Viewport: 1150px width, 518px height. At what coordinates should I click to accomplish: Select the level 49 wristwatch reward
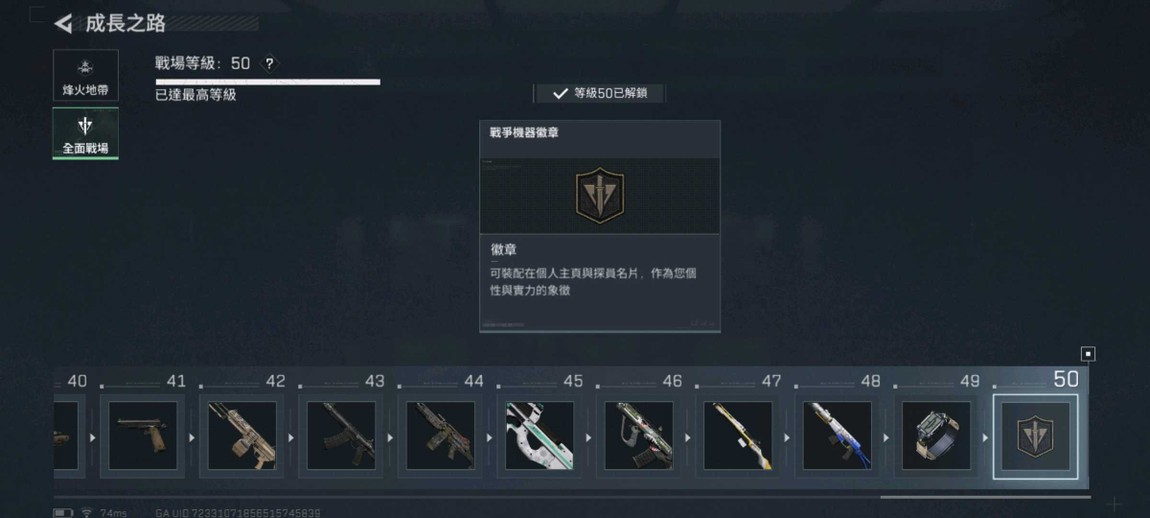pos(936,436)
